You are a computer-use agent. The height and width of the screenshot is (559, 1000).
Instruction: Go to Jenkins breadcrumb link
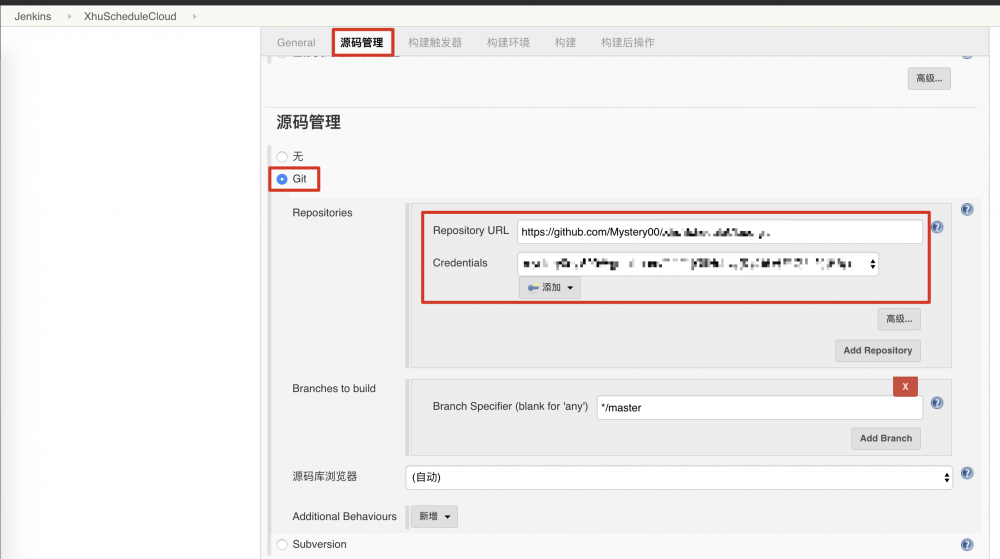[x=33, y=17]
